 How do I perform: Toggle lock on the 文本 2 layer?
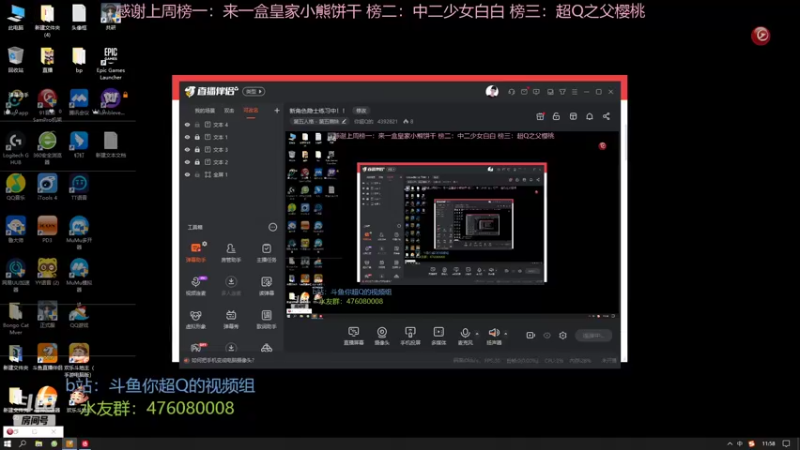click(x=197, y=162)
